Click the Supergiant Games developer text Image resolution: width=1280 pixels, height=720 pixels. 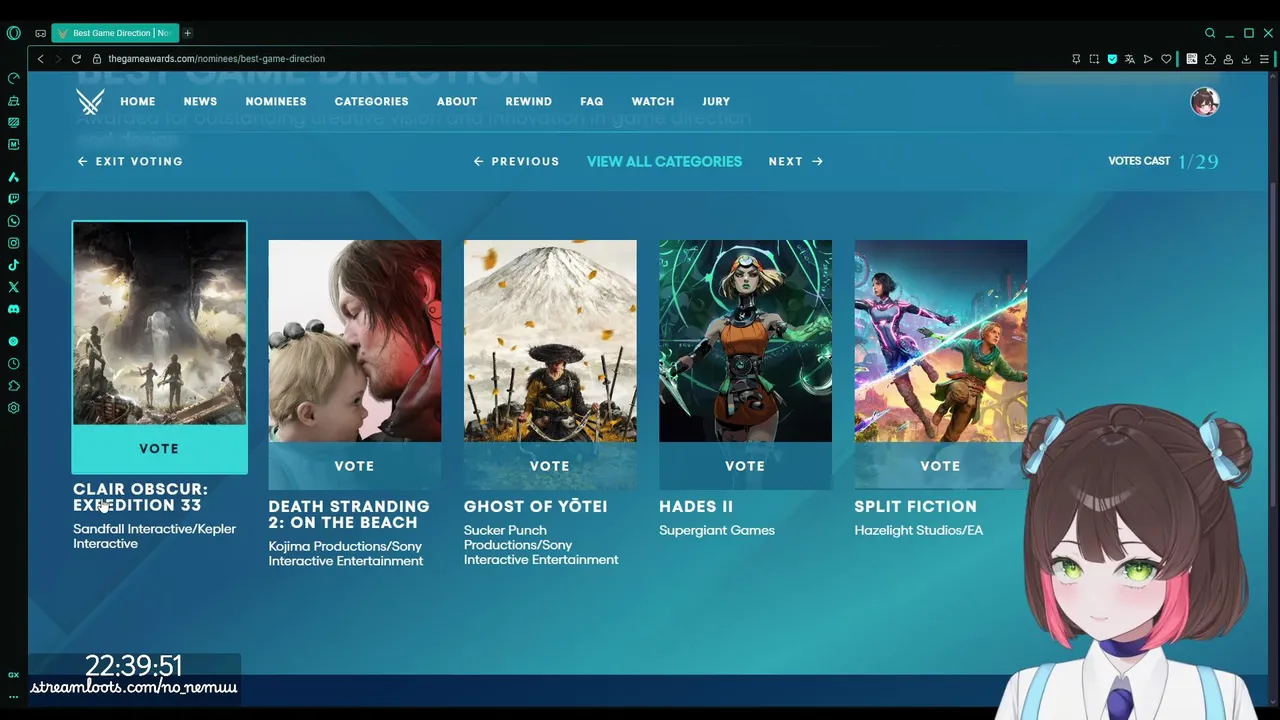point(717,530)
